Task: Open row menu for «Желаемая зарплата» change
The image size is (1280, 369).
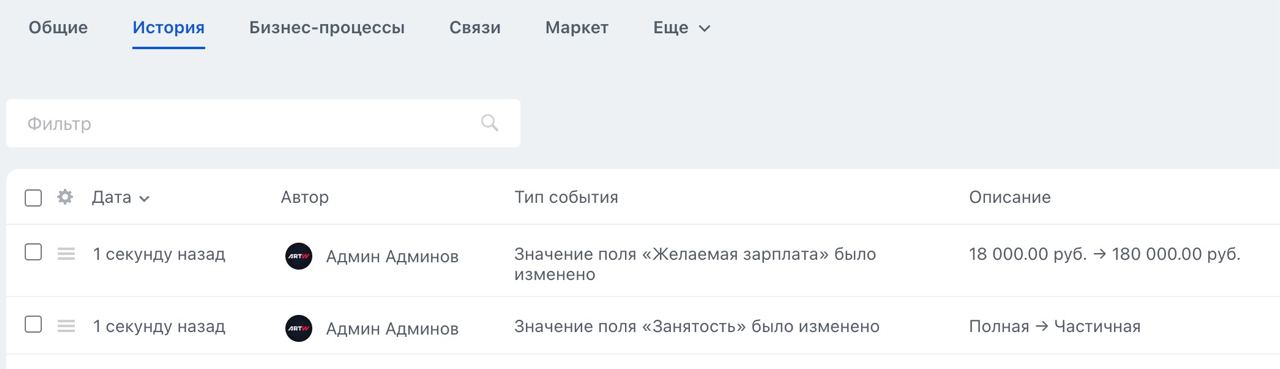Action: click(x=66, y=255)
